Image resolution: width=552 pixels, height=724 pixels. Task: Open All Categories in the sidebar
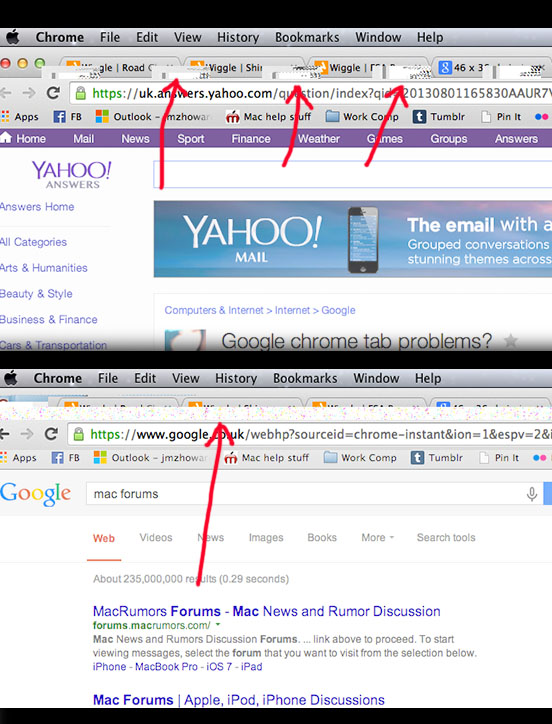point(33,242)
